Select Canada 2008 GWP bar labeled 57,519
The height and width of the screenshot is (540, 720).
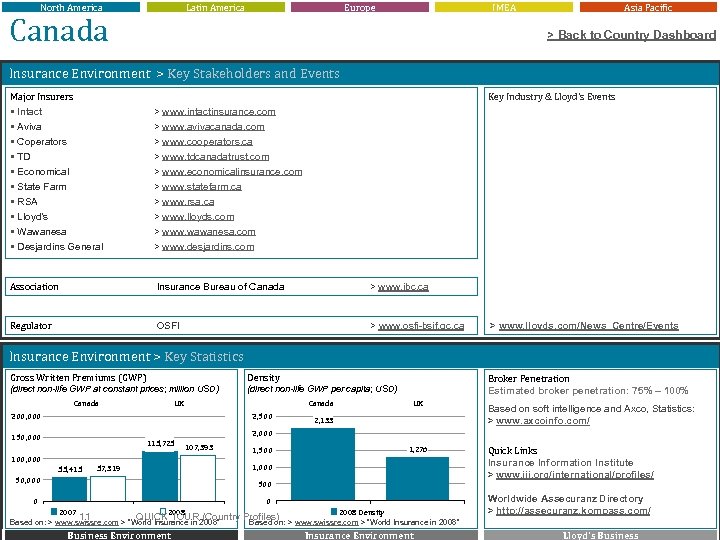tap(108, 489)
